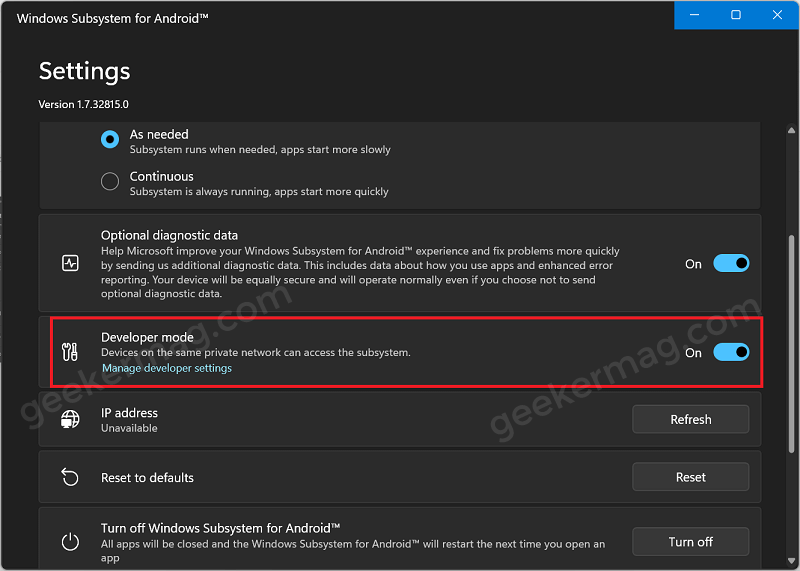Click the IP address globe icon

(x=70, y=419)
